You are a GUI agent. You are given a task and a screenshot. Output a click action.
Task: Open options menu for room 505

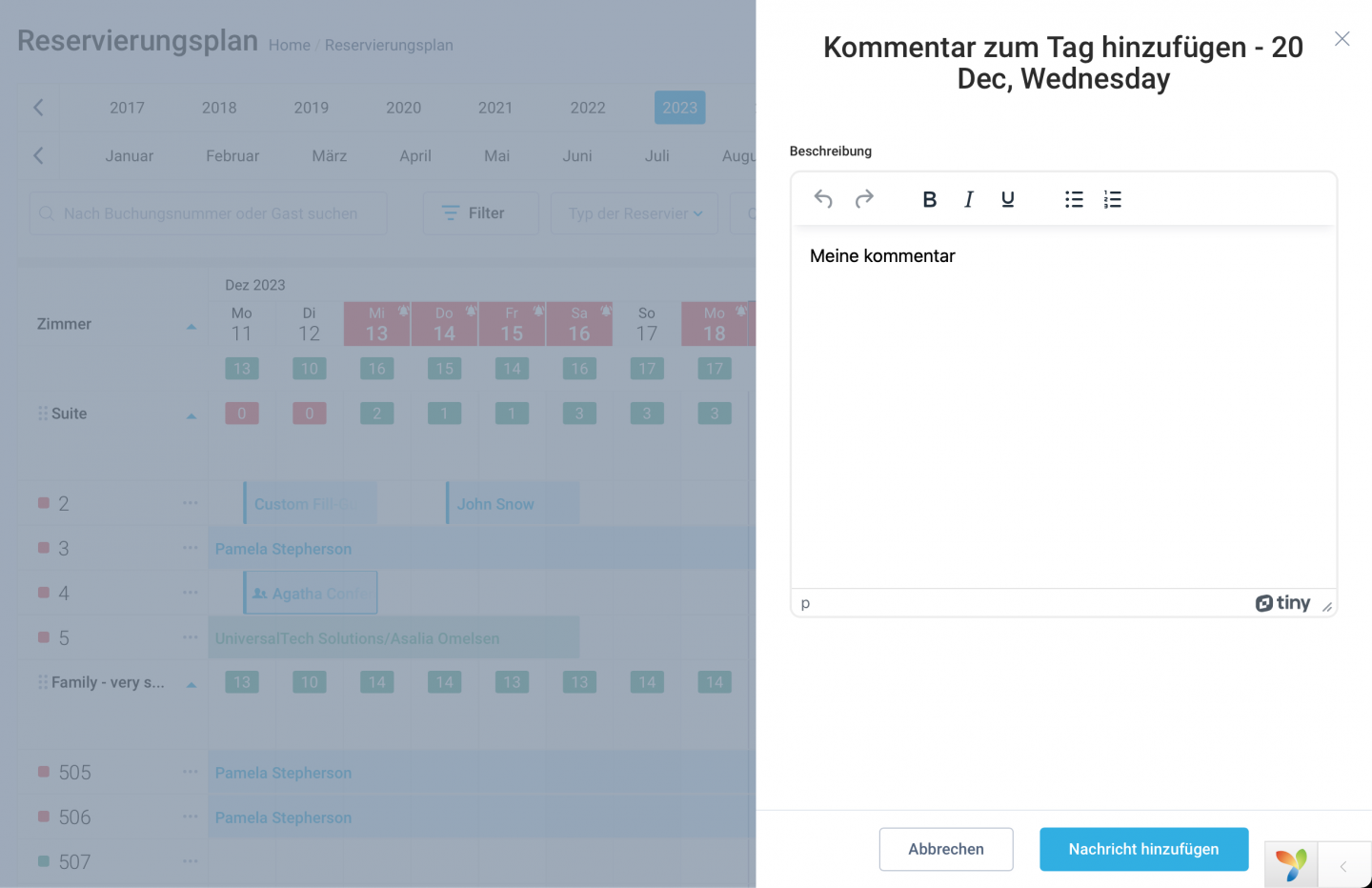click(x=191, y=771)
